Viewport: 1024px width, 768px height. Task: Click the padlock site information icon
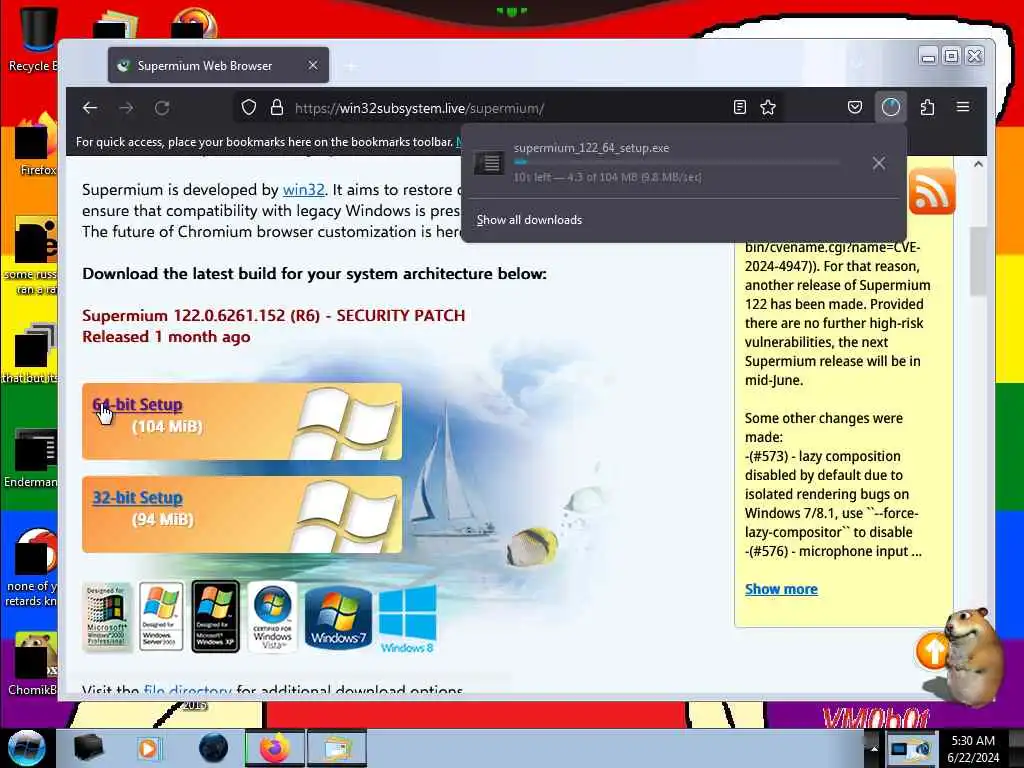click(277, 108)
